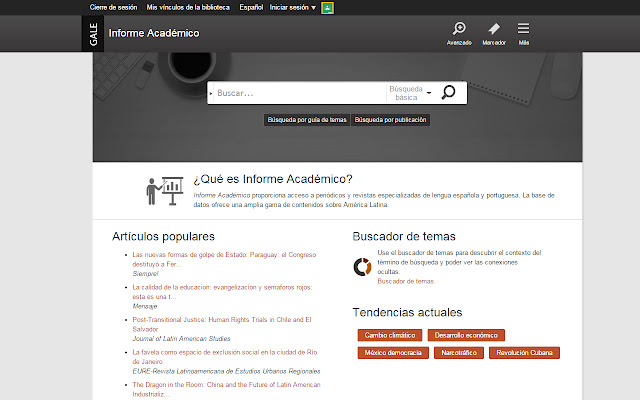Click the Informe Académico header title
The image size is (640, 400).
coord(154,33)
